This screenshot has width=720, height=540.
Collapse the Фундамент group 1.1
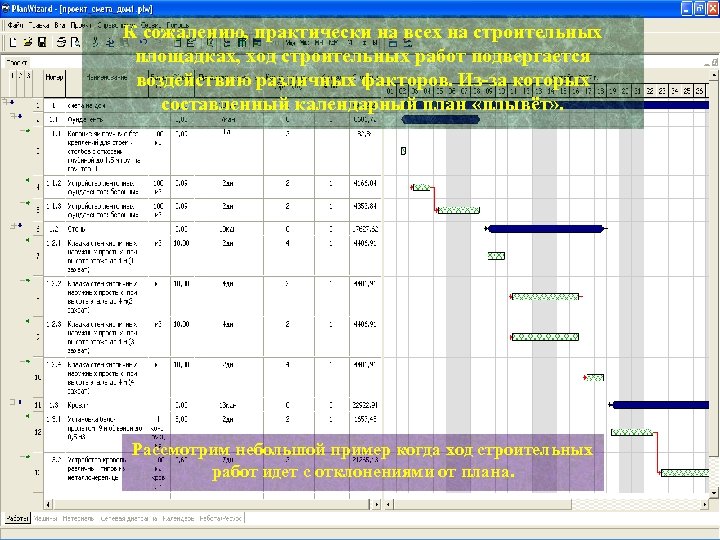click(13, 116)
